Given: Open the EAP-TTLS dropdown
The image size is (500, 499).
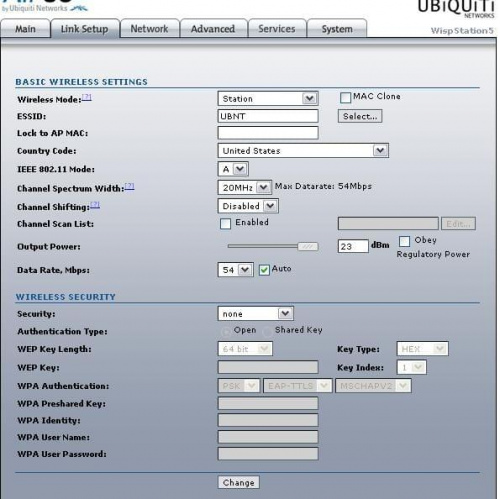Looking at the screenshot, I should [x=298, y=386].
